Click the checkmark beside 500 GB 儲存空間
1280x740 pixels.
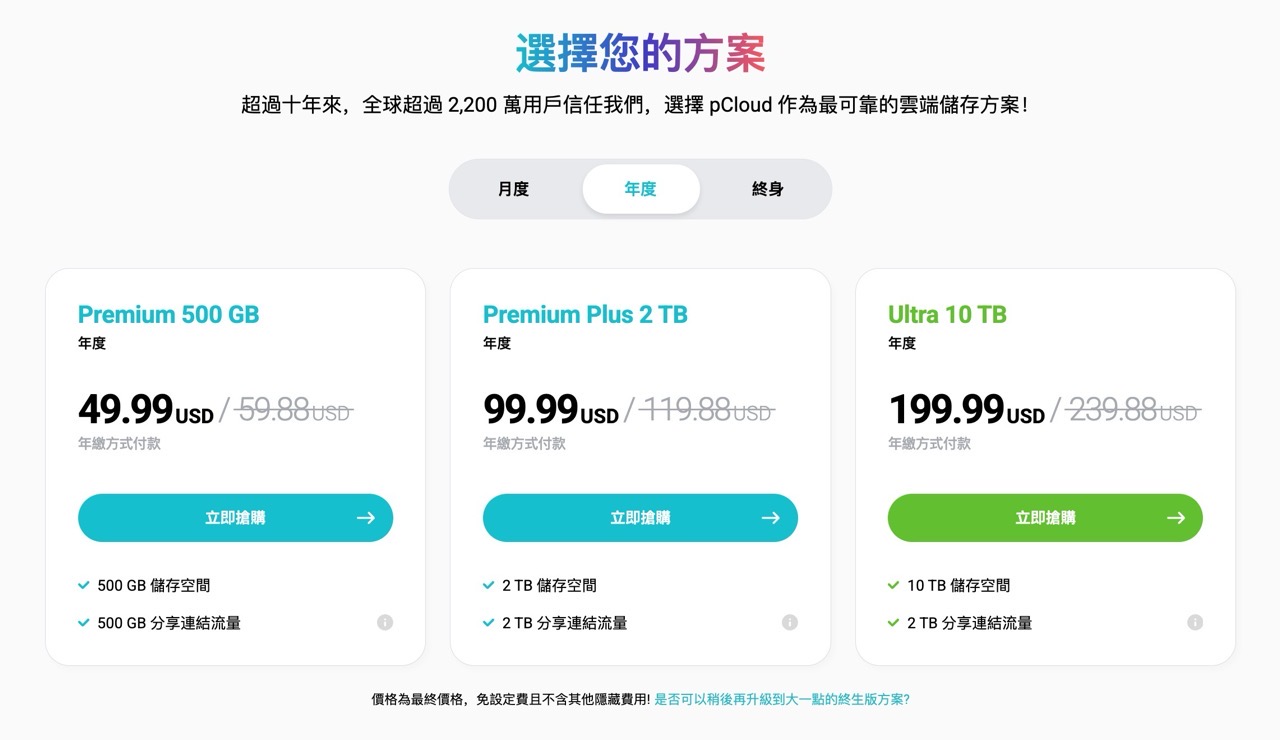coord(83,585)
